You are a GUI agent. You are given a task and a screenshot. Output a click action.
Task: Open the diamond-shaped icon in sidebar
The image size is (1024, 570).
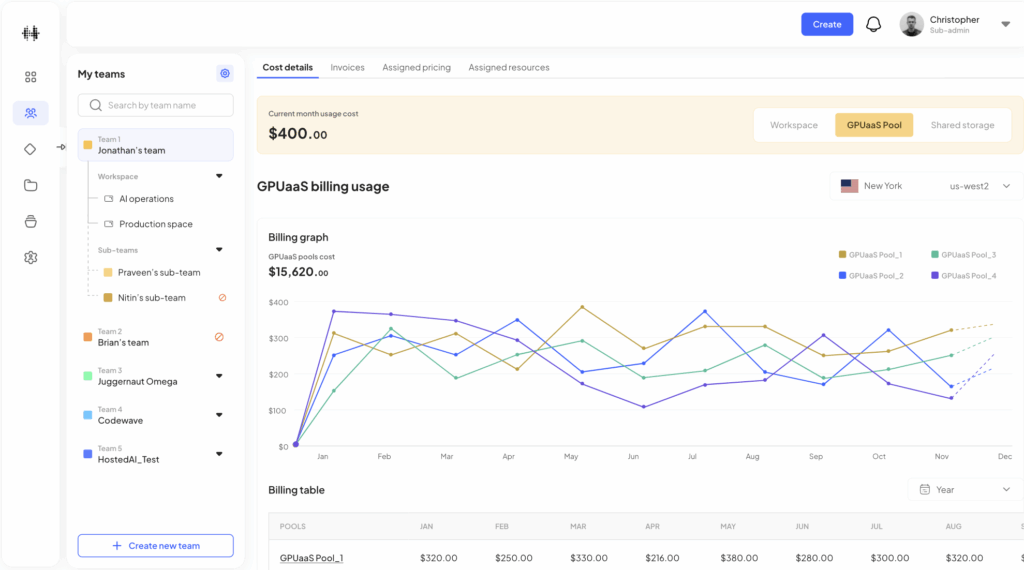point(30,149)
